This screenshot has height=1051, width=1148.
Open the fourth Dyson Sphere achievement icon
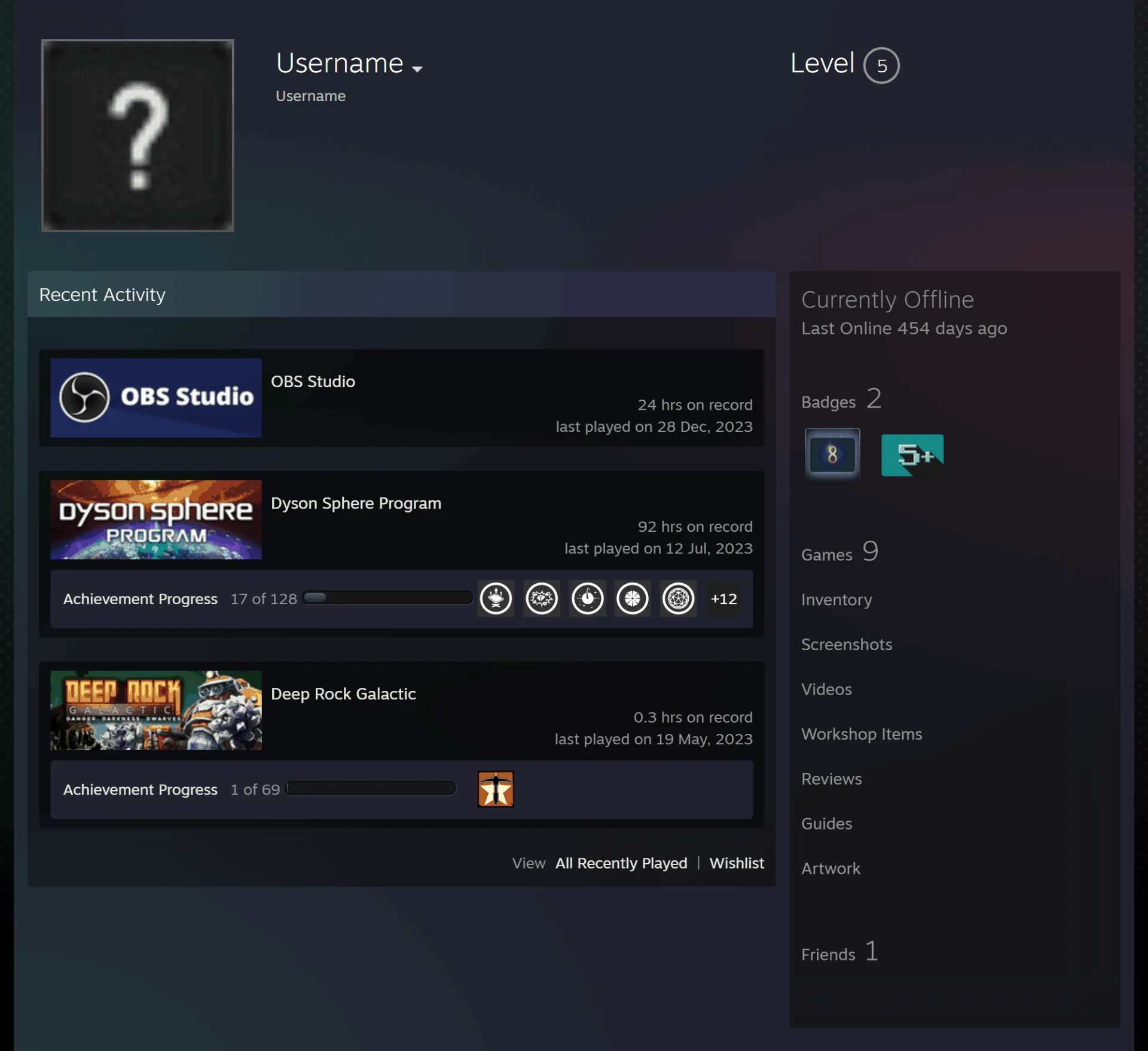point(633,598)
